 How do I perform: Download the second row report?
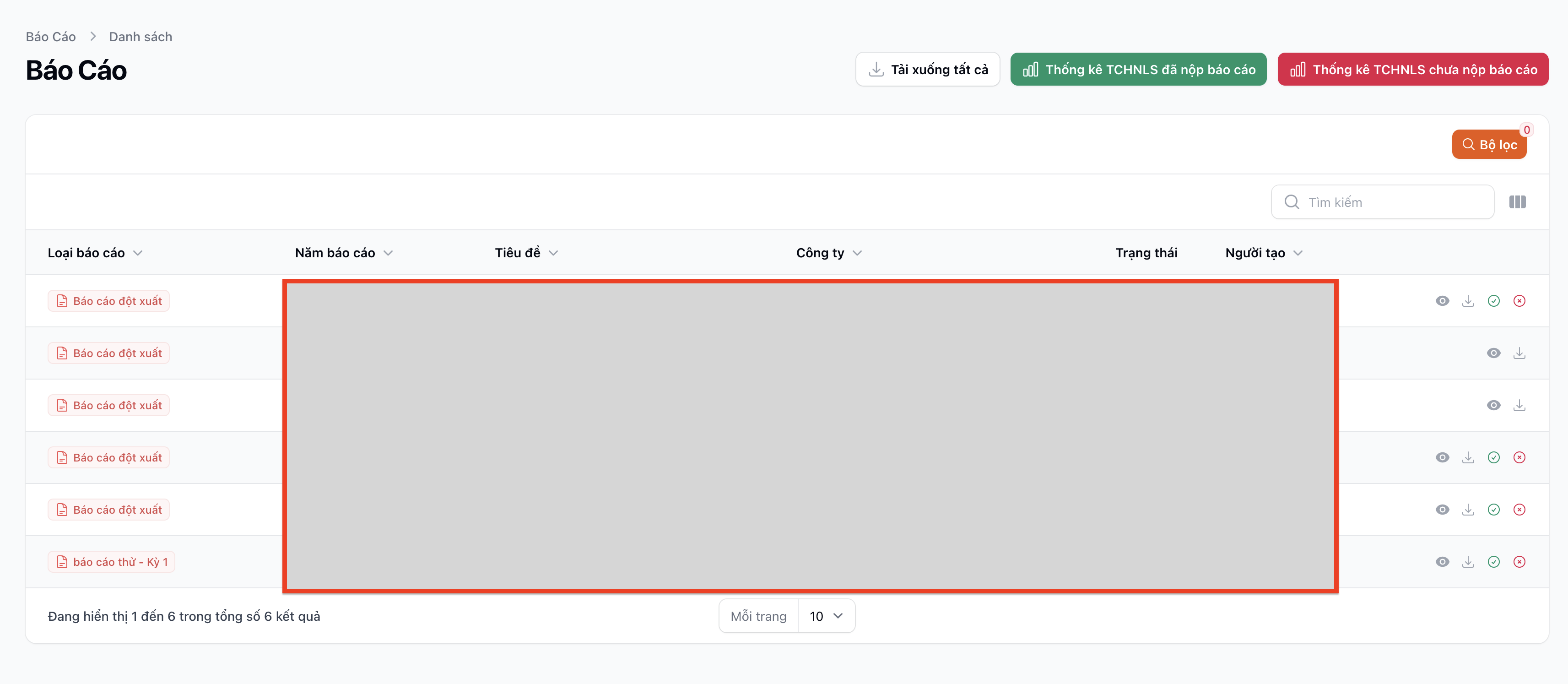1519,353
